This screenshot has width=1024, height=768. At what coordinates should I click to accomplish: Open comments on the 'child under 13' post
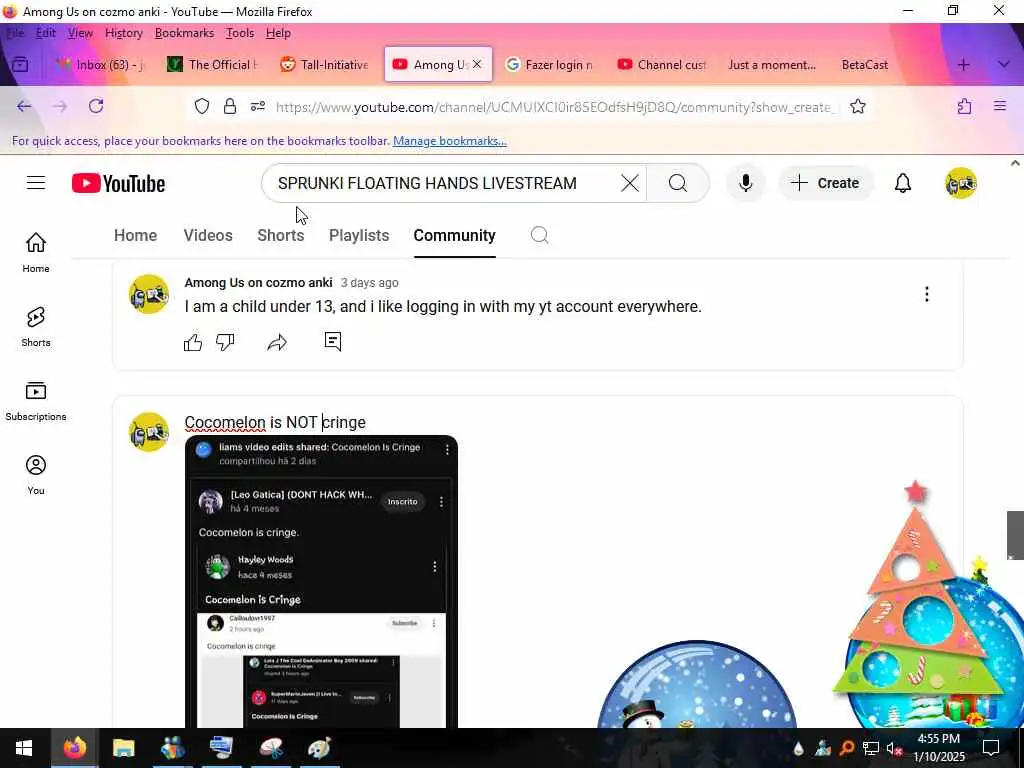tap(333, 342)
